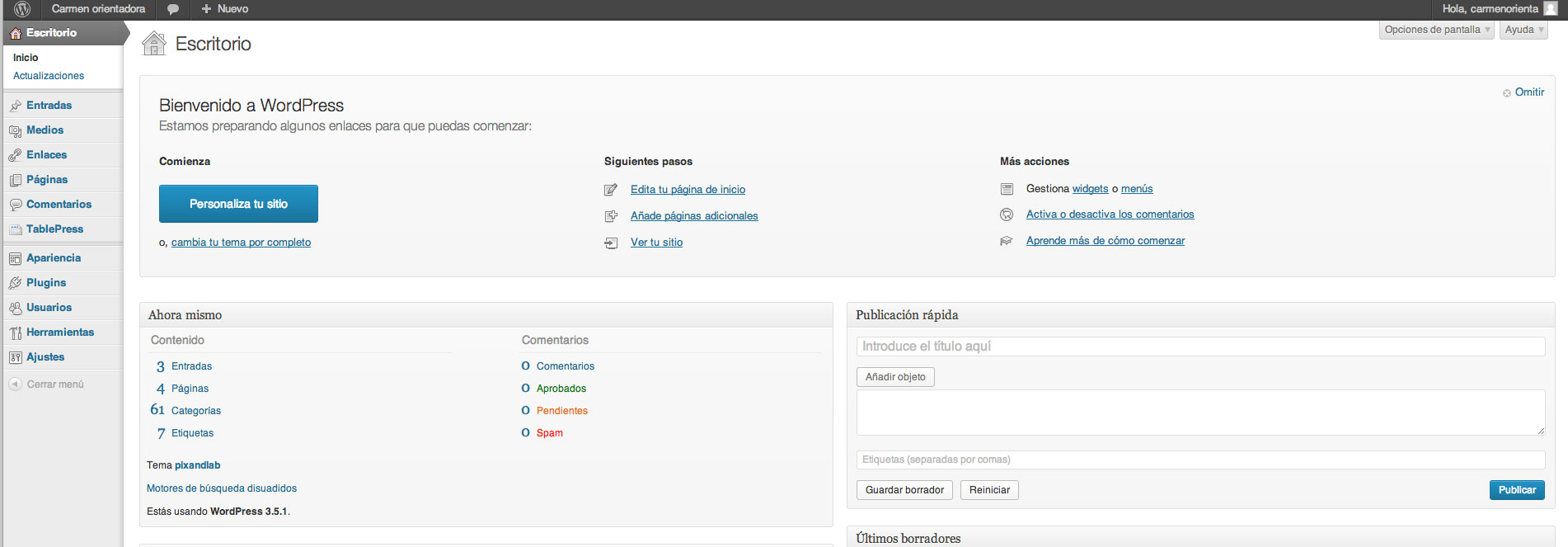
Task: Open 3 Entradas count link
Action: point(184,366)
